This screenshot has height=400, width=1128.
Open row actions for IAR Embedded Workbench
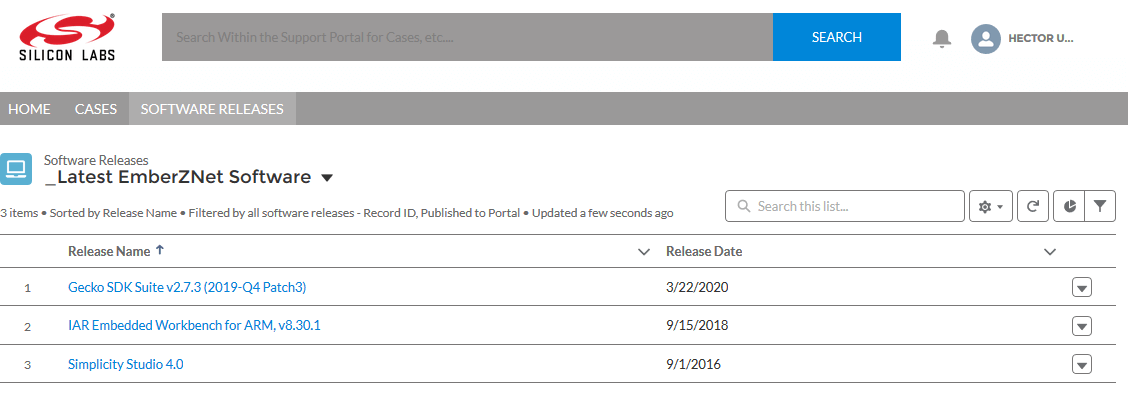pos(1082,326)
